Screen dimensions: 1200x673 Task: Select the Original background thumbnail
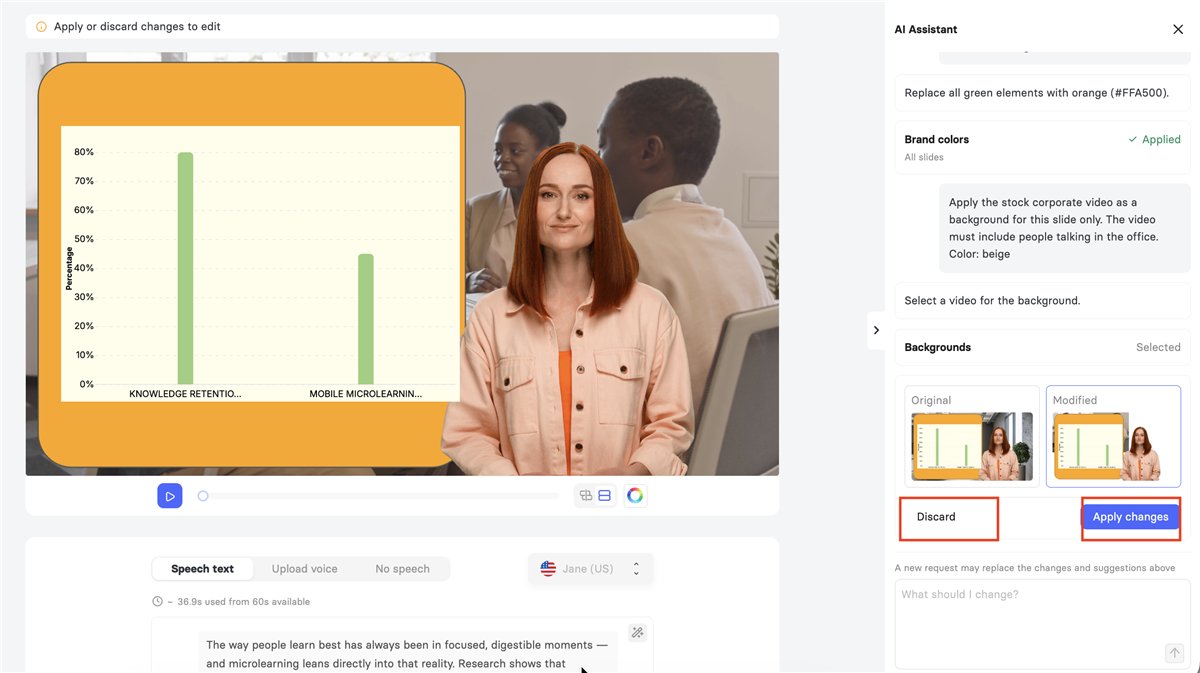972,437
